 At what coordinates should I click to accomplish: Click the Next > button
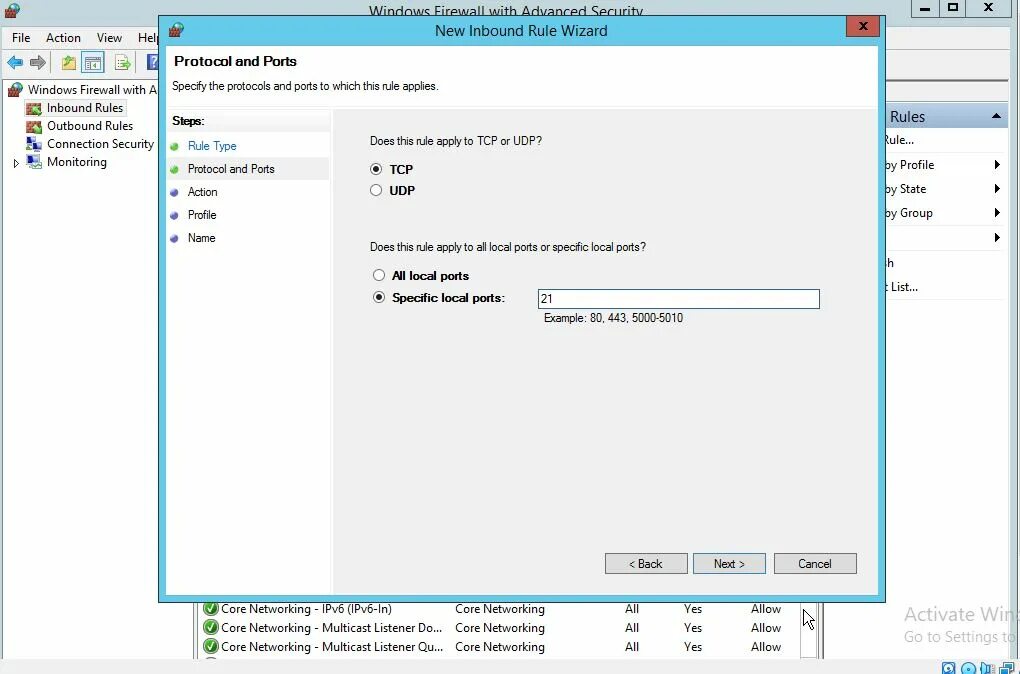729,563
